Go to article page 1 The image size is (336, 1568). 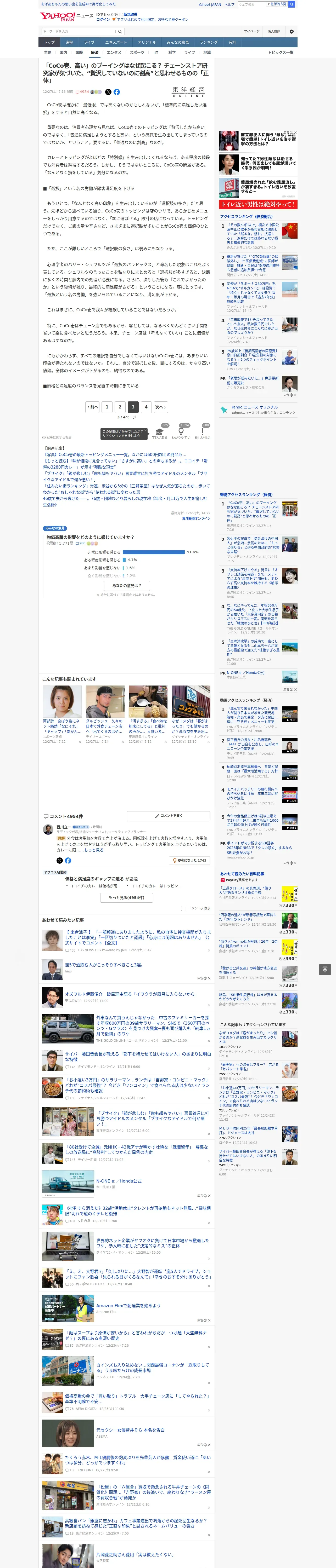pyautogui.click(x=107, y=407)
